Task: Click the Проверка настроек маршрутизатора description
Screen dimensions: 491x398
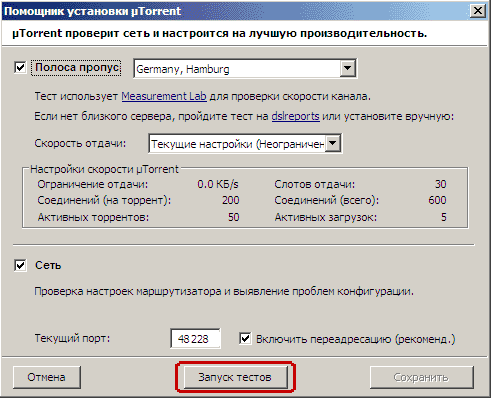Action: [x=224, y=292]
